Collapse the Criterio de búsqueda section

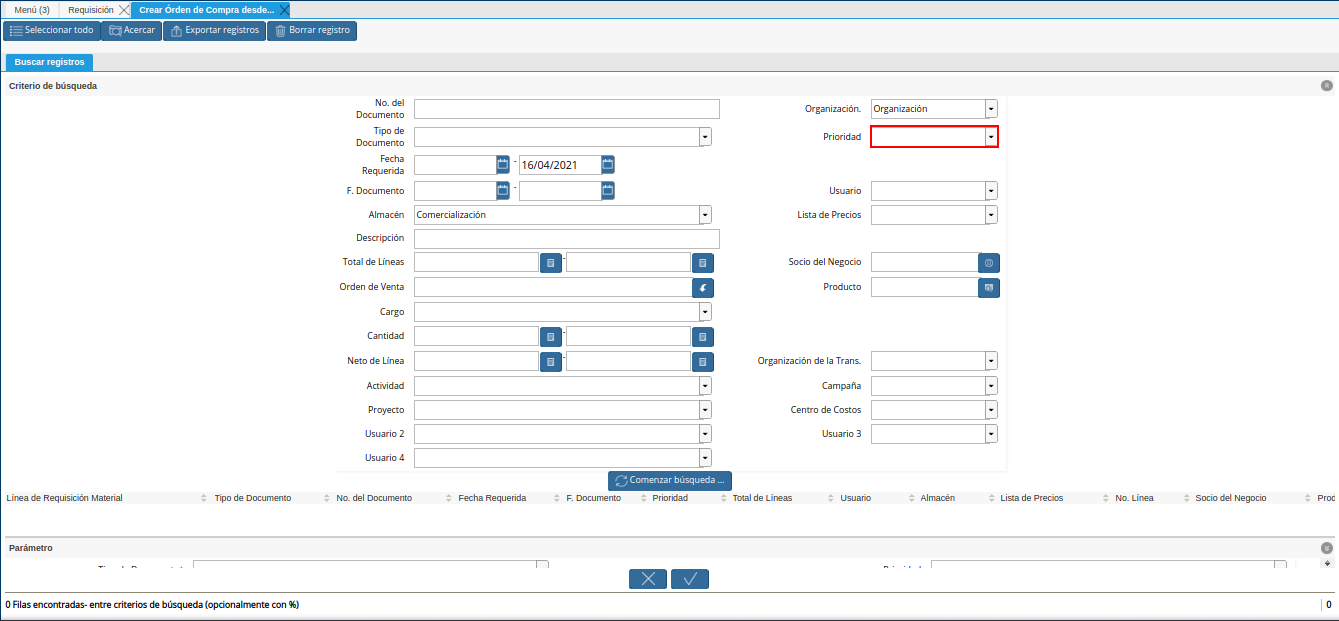pos(1327,86)
